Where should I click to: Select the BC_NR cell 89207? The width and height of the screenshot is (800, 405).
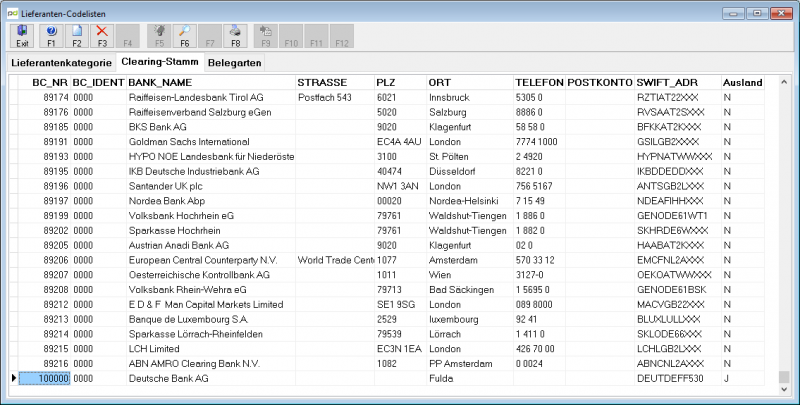[x=44, y=275]
